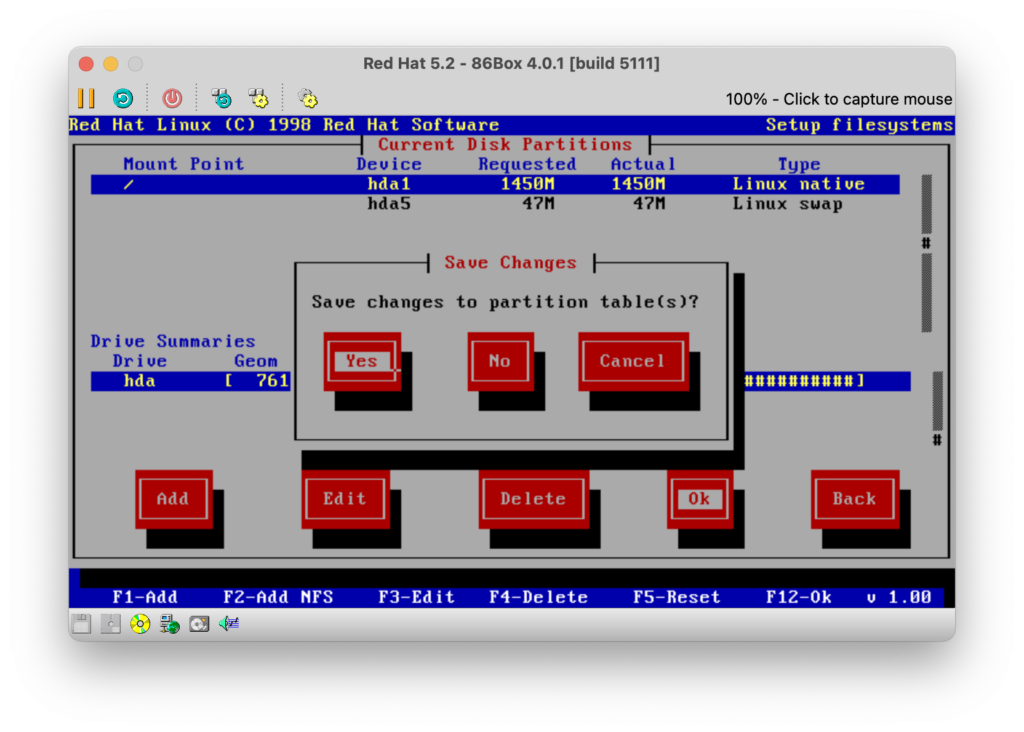Screen dimensions: 1024x732
Task: Click the network status icon
Action: 170,624
